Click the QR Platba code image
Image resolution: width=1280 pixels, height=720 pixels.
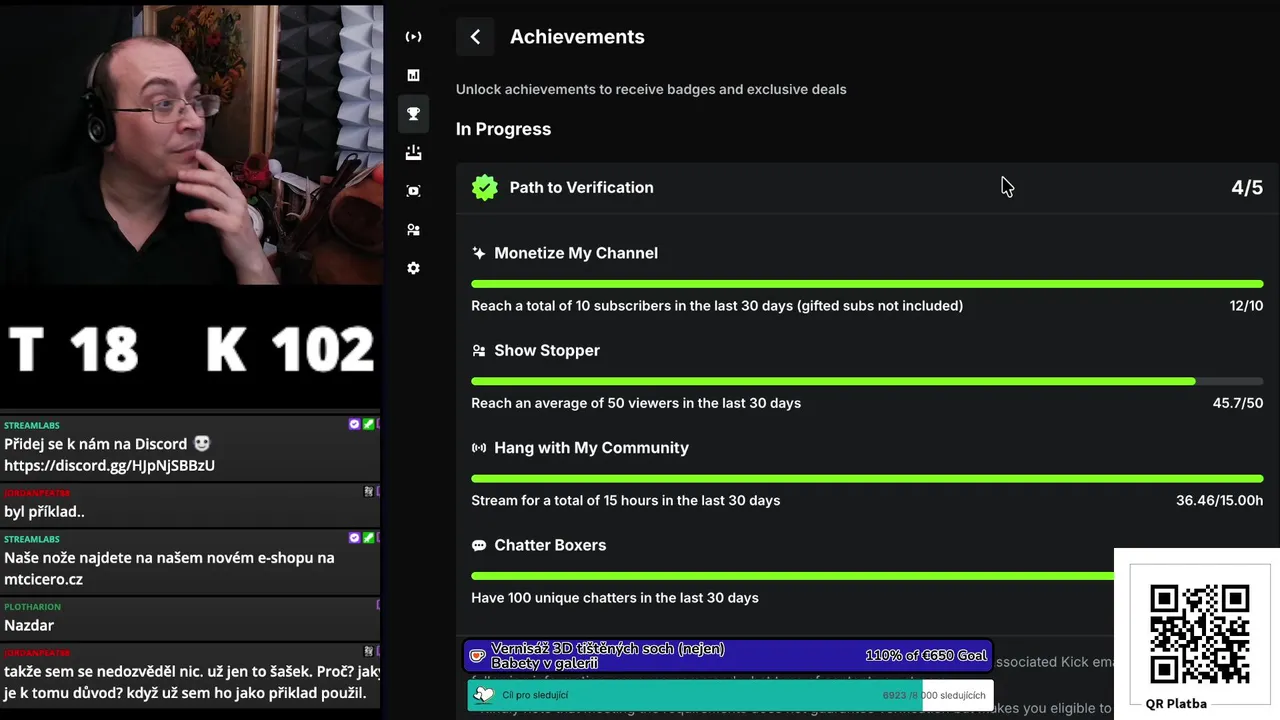[1199, 633]
